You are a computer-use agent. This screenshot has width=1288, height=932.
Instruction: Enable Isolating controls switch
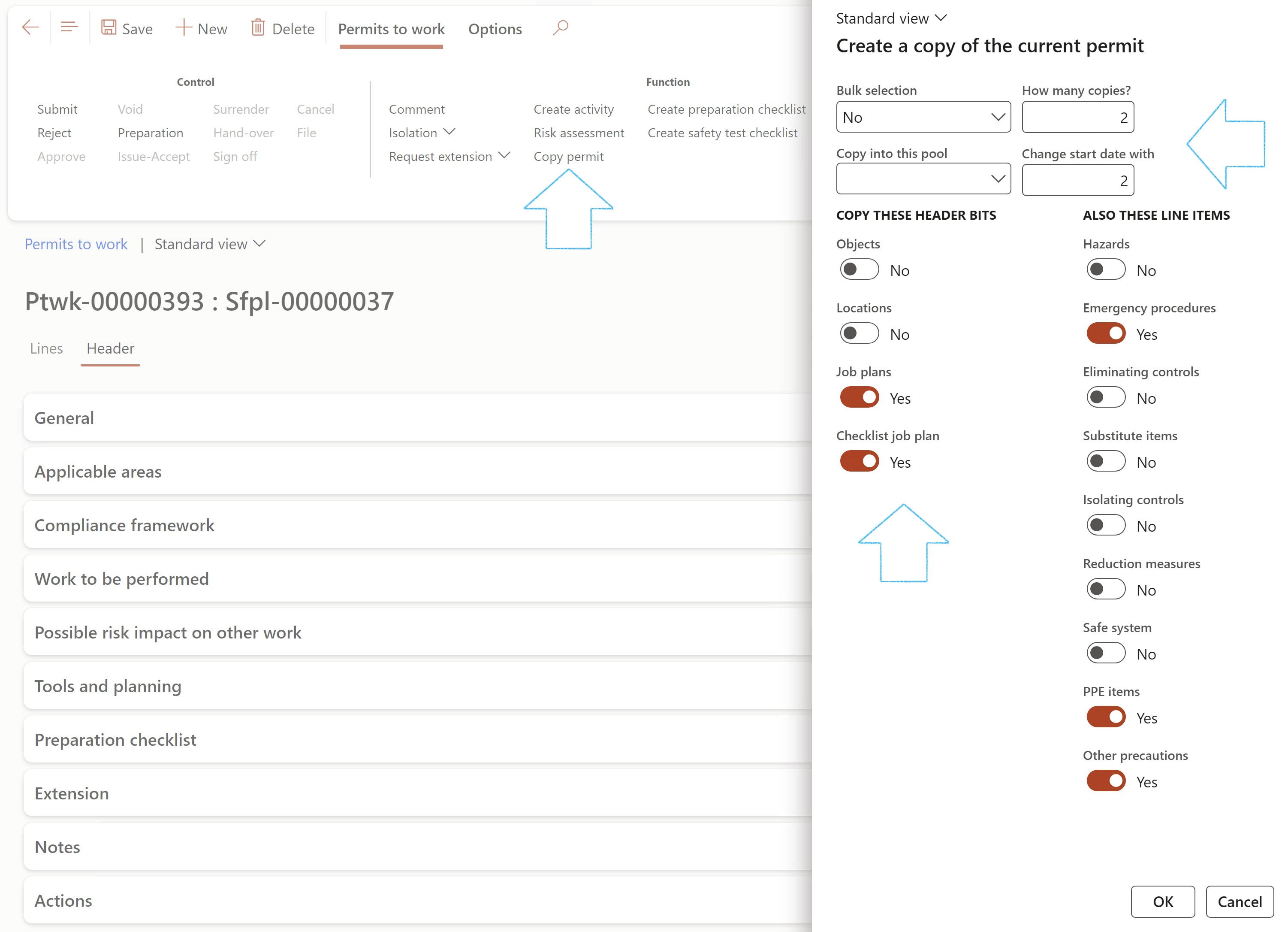pos(1106,526)
